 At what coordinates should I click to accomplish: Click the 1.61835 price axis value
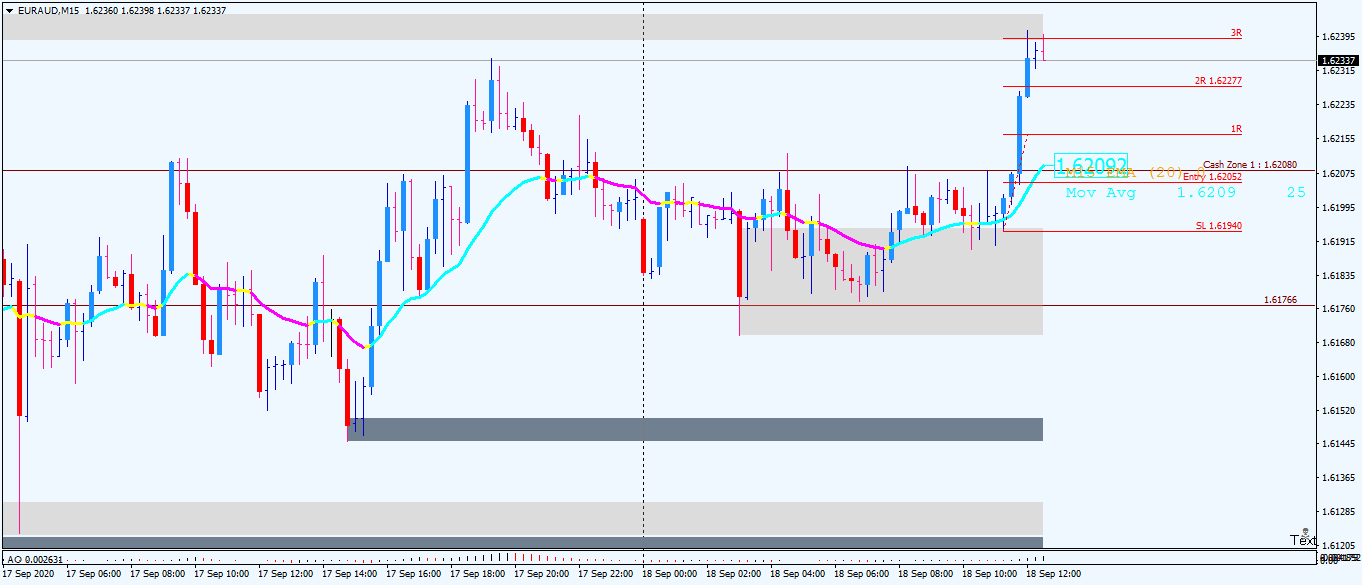point(1338,275)
